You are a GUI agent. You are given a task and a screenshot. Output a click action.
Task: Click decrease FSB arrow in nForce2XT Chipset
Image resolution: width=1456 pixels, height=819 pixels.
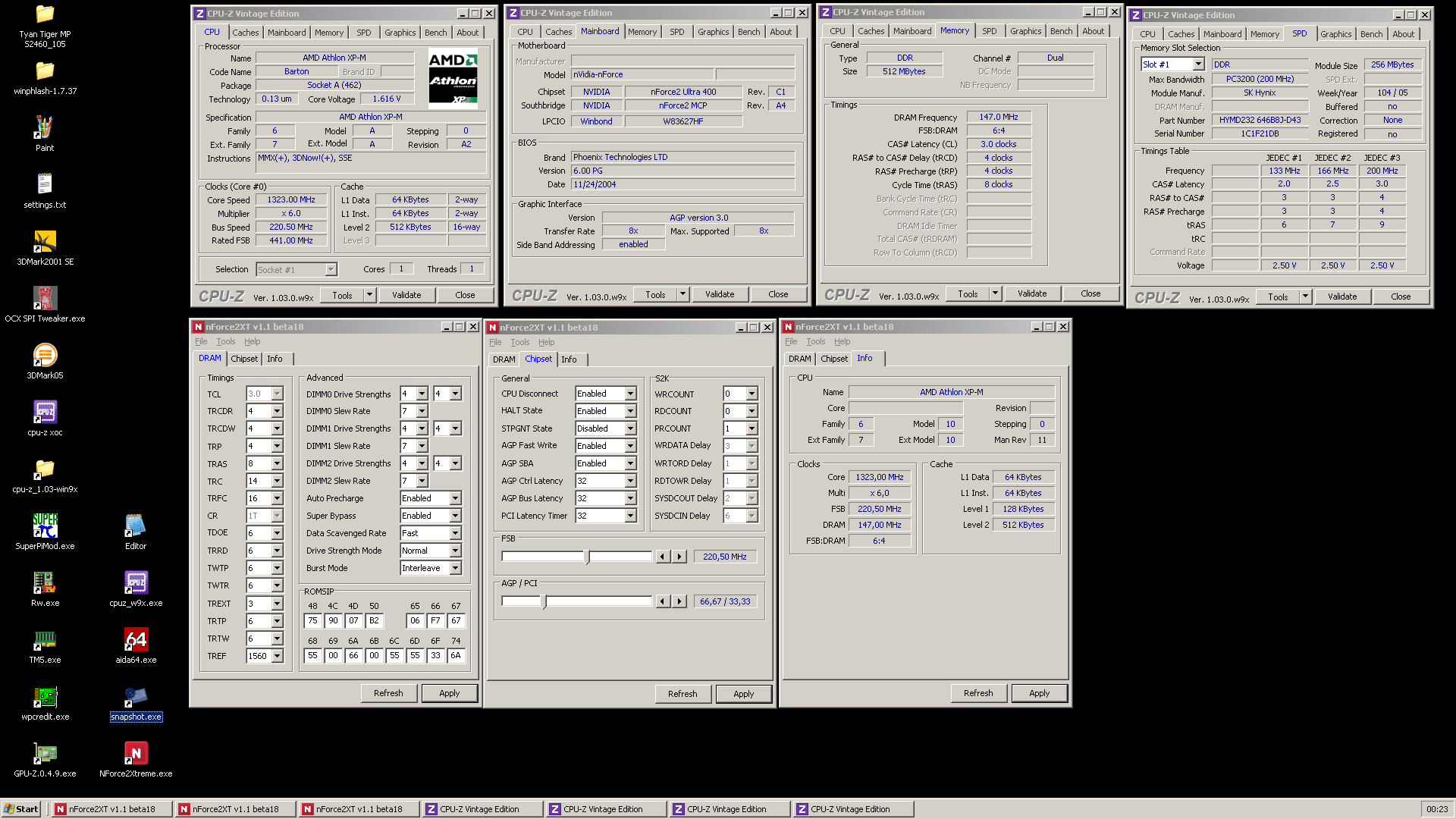[663, 557]
